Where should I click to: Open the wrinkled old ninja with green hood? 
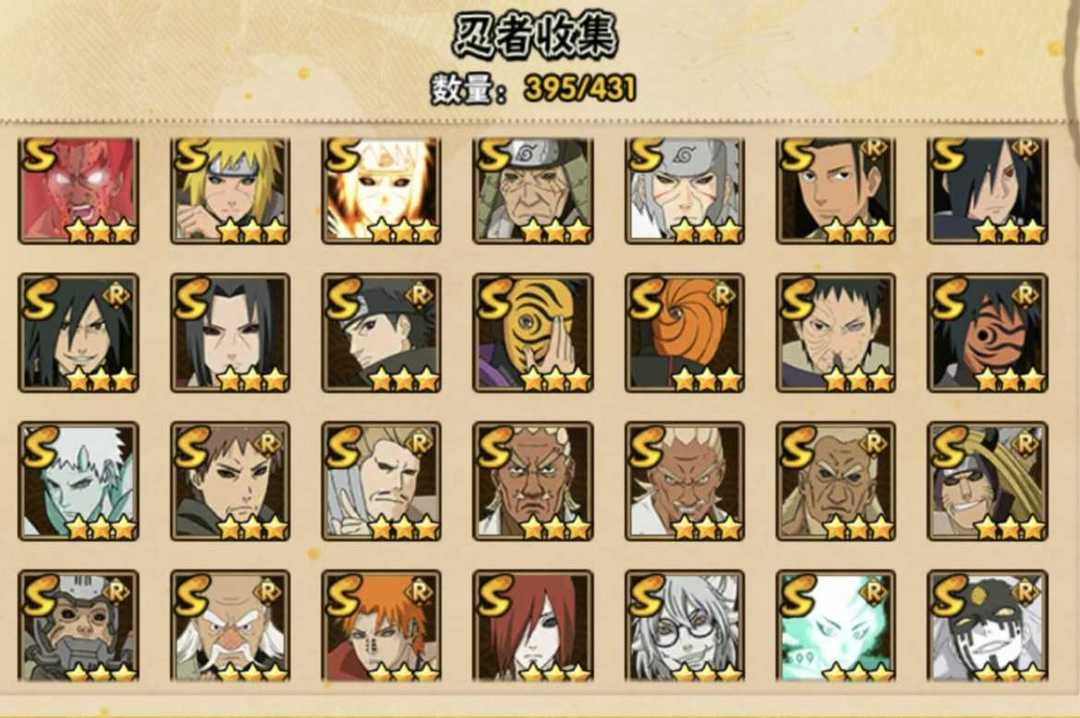[x=532, y=191]
